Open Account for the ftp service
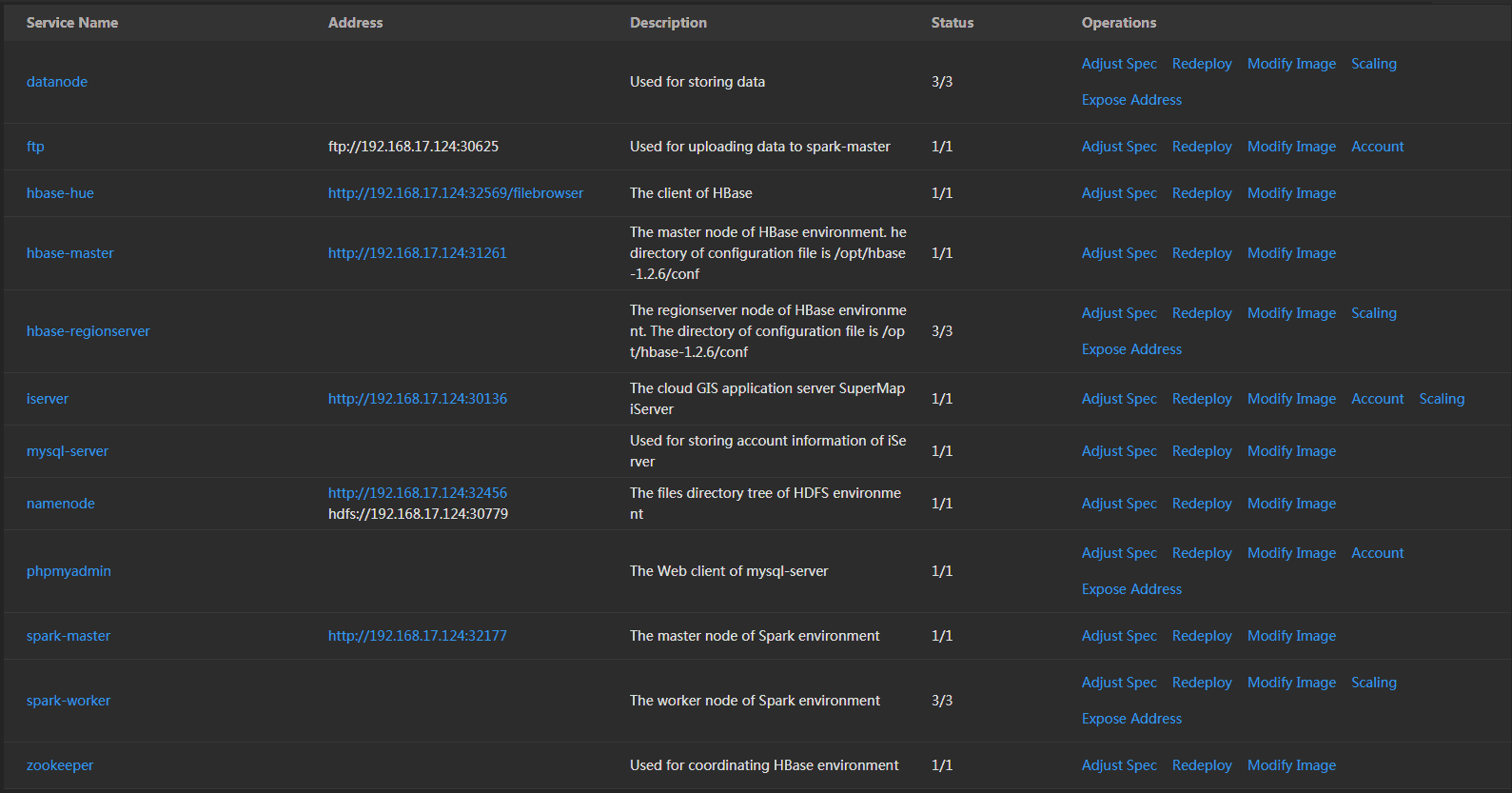The height and width of the screenshot is (793, 1512). click(x=1377, y=147)
